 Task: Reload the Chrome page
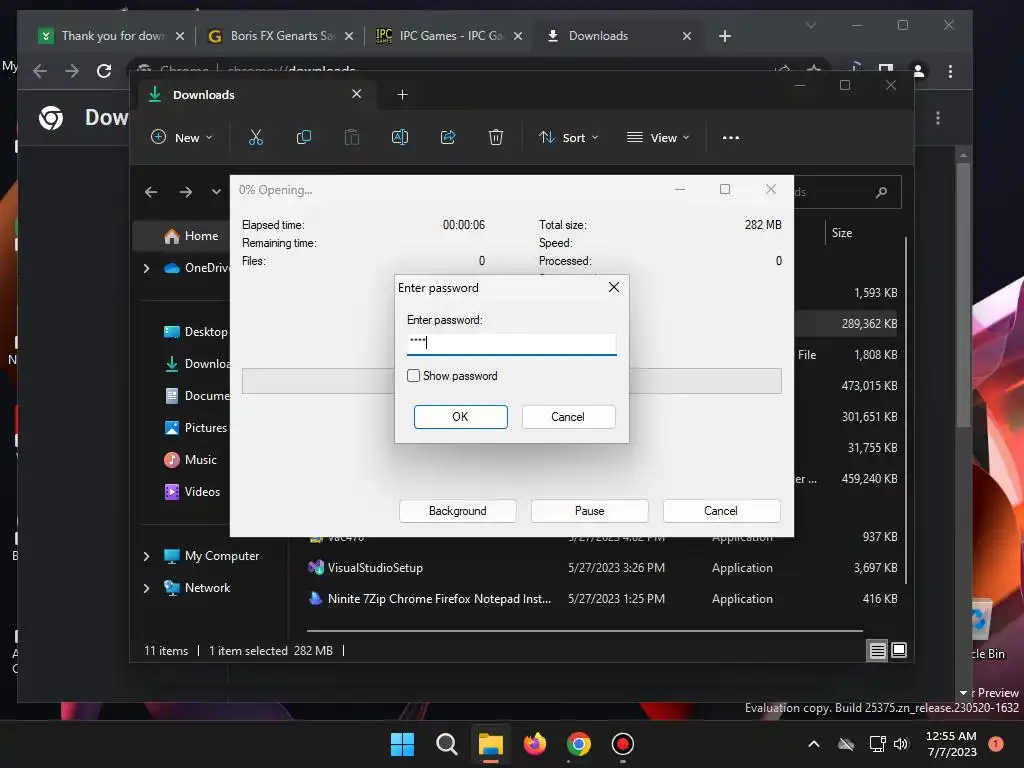[x=104, y=71]
